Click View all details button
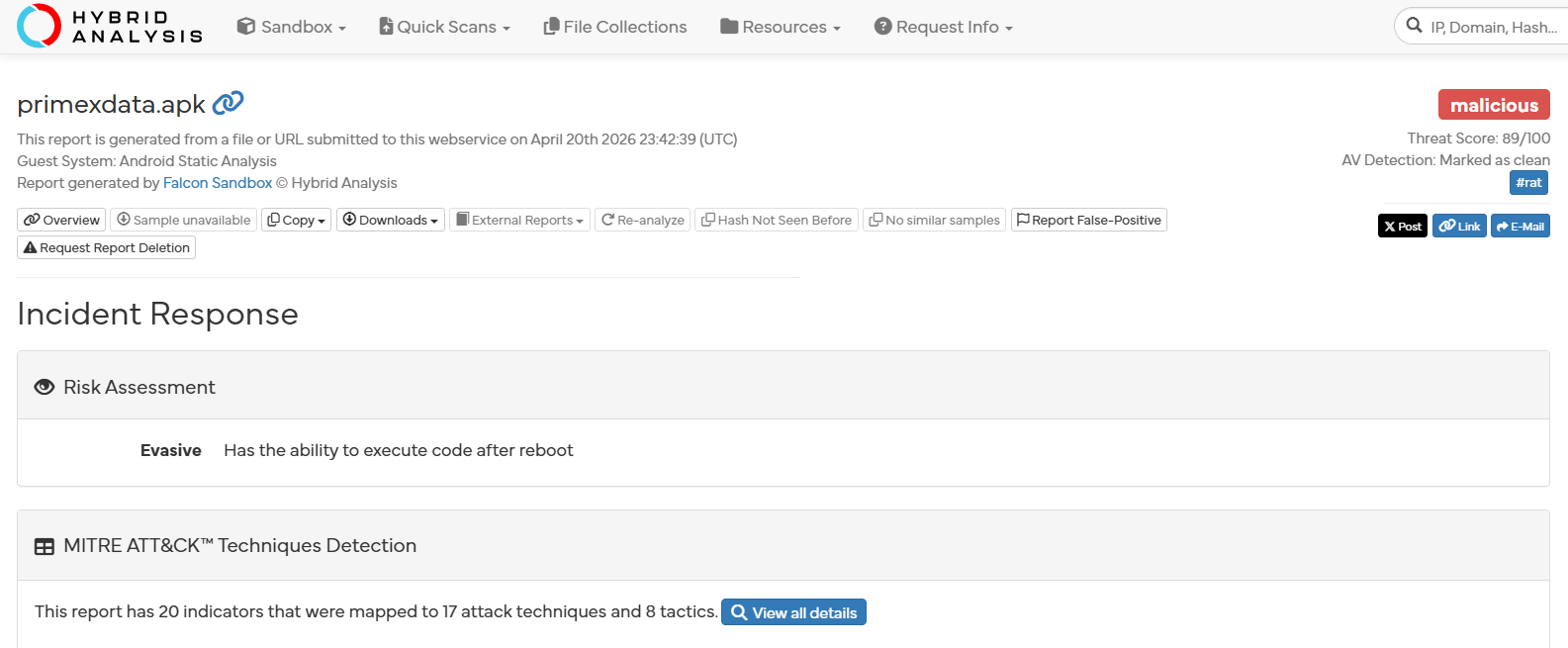 [793, 612]
